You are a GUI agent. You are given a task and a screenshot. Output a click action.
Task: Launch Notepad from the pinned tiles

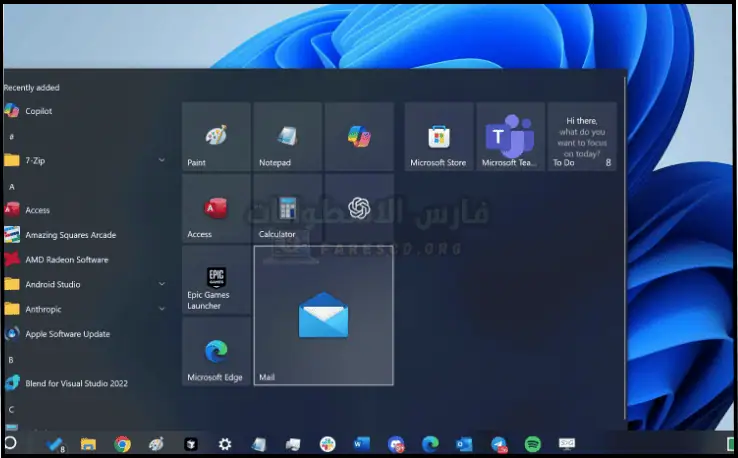click(x=288, y=137)
